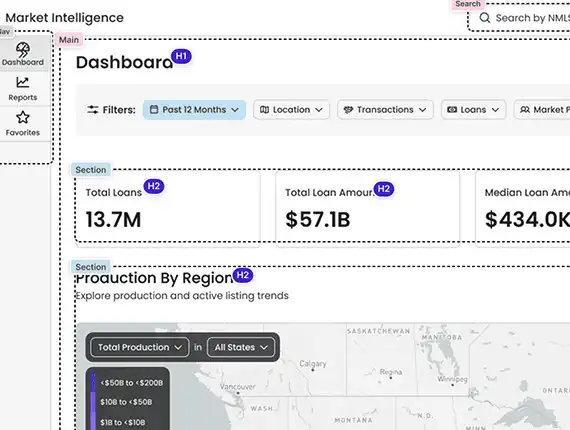Click the Filters sliders icon

click(93, 109)
